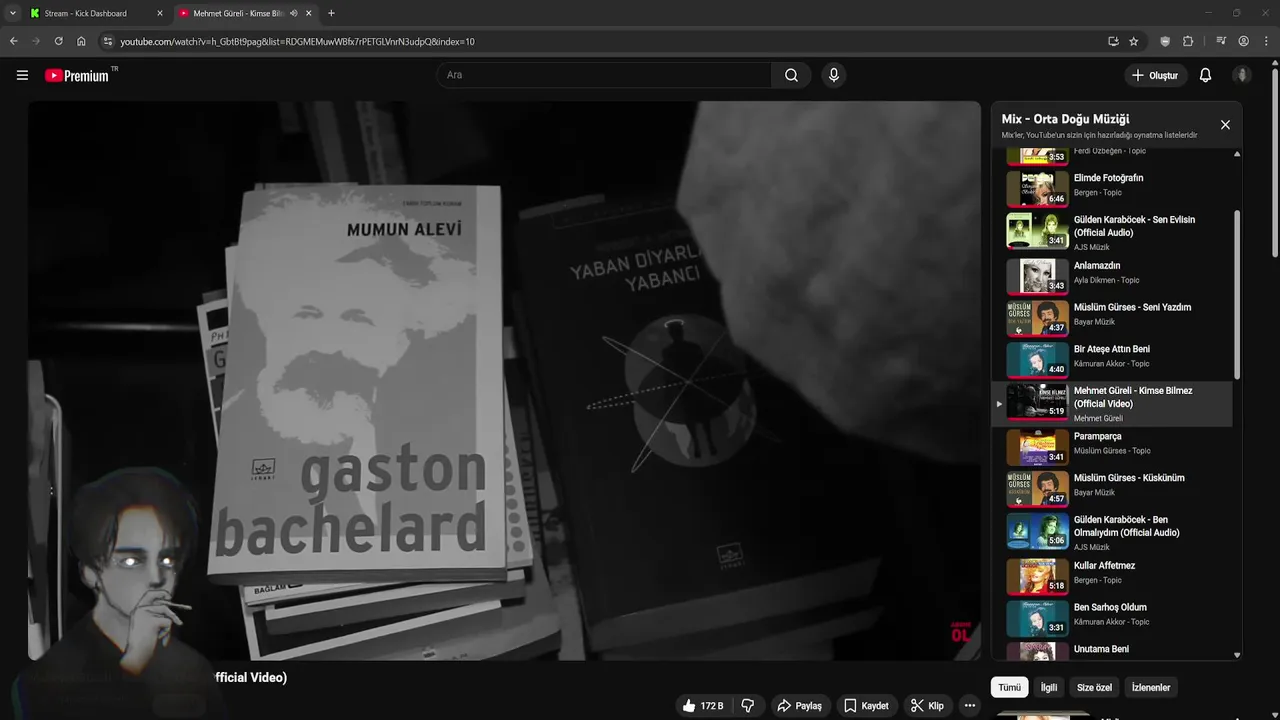Open the extensions puzzle menu
The image size is (1280, 720).
coord(1188,41)
